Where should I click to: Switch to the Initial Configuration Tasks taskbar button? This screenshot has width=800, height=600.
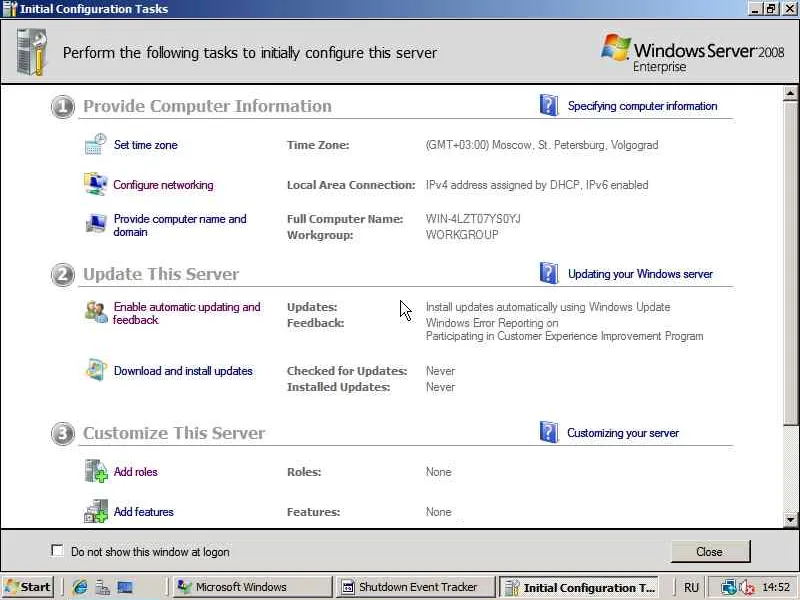pos(578,587)
